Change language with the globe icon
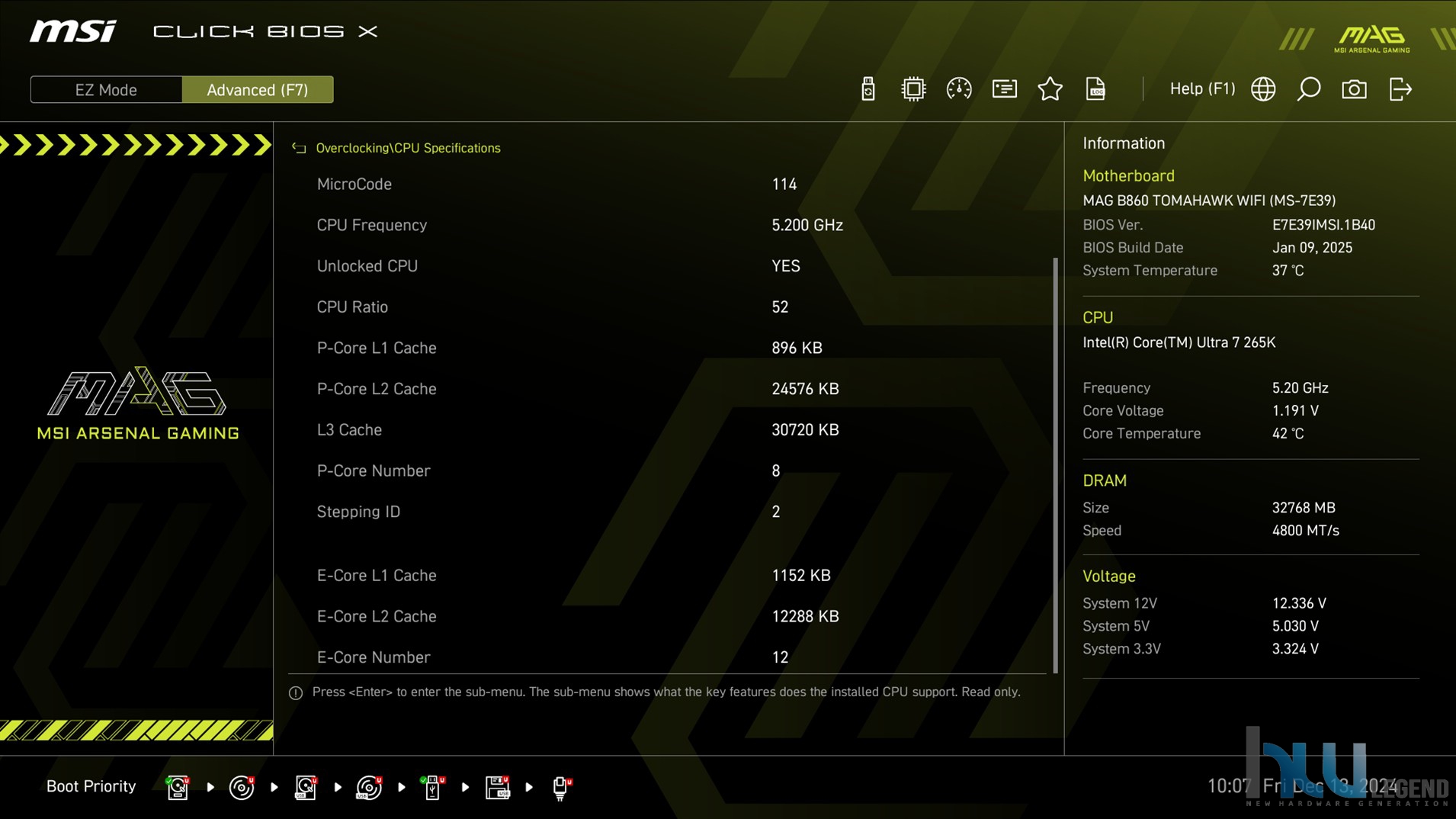The image size is (1456, 819). tap(1263, 89)
